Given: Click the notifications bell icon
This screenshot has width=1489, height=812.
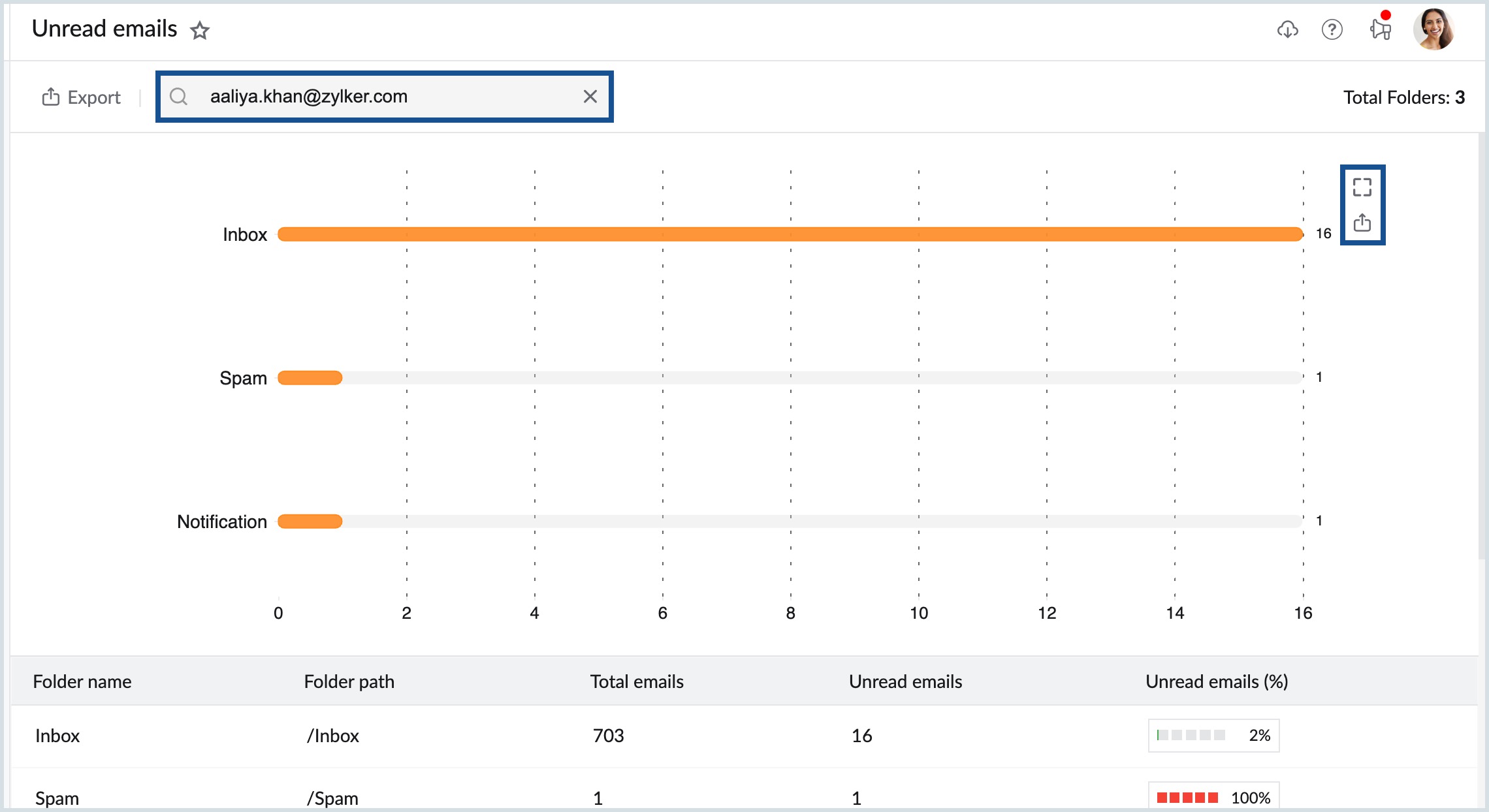Looking at the screenshot, I should click(x=1378, y=29).
